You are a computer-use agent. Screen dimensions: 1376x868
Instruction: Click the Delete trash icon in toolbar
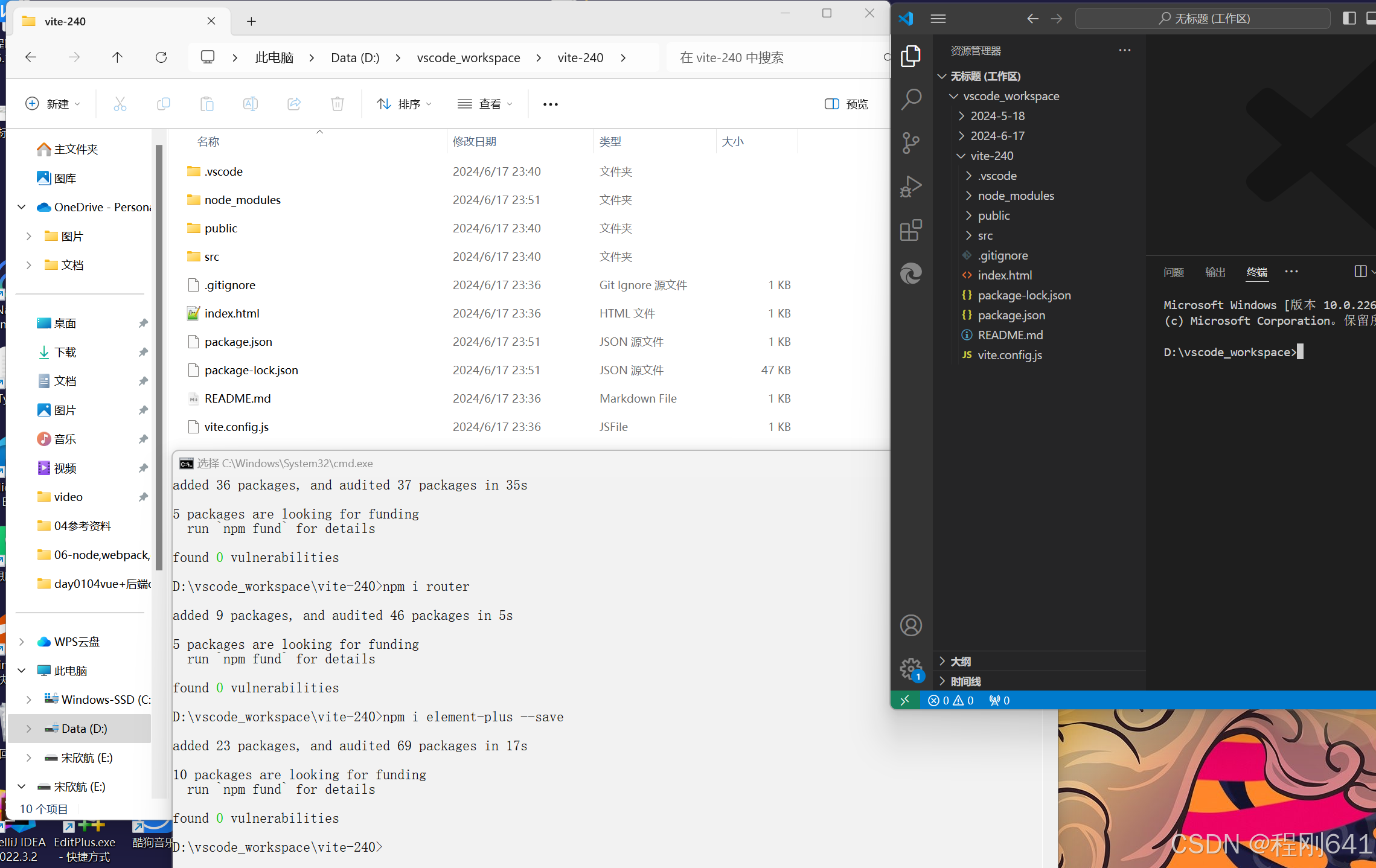[x=338, y=104]
